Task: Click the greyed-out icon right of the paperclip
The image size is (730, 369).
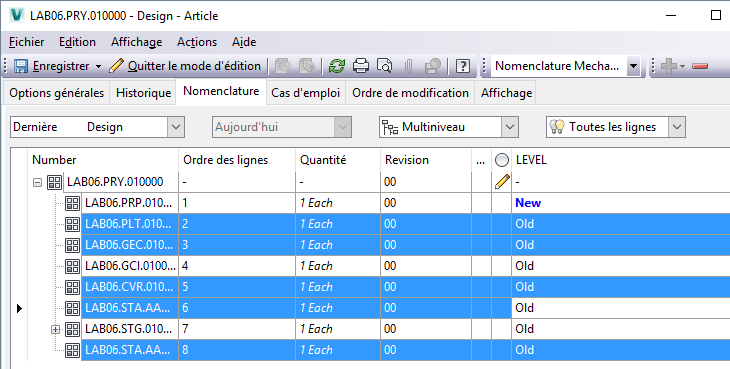Action: (433, 66)
